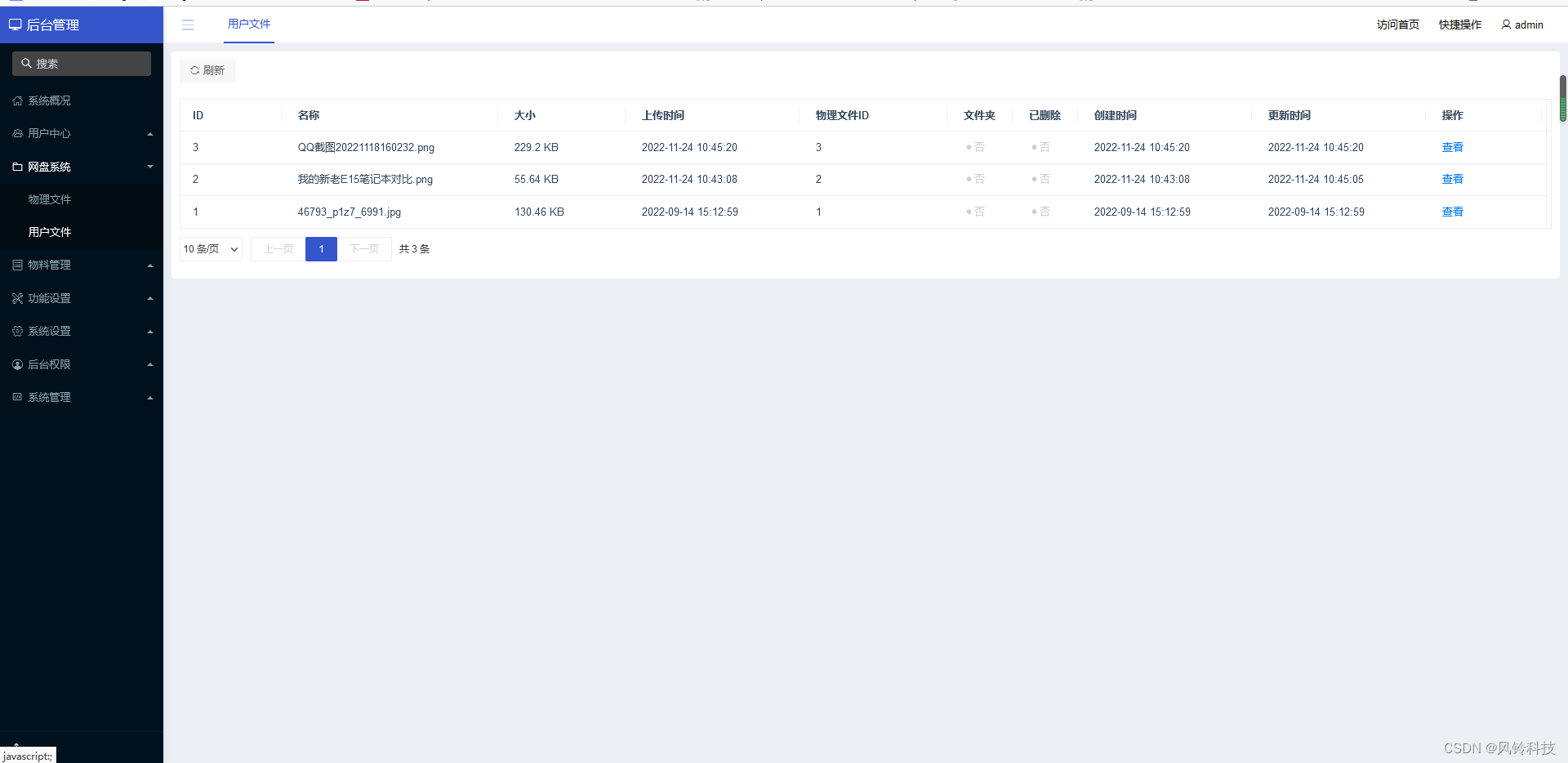Image resolution: width=1568 pixels, height=763 pixels.
Task: Click the tools icon for 功能设置
Action: [x=17, y=298]
